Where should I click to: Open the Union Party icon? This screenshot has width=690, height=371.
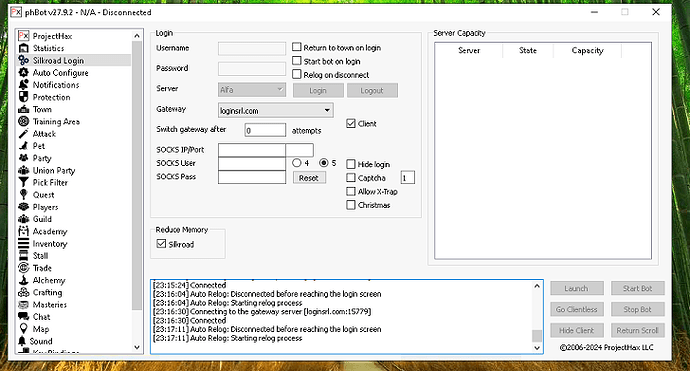point(23,170)
